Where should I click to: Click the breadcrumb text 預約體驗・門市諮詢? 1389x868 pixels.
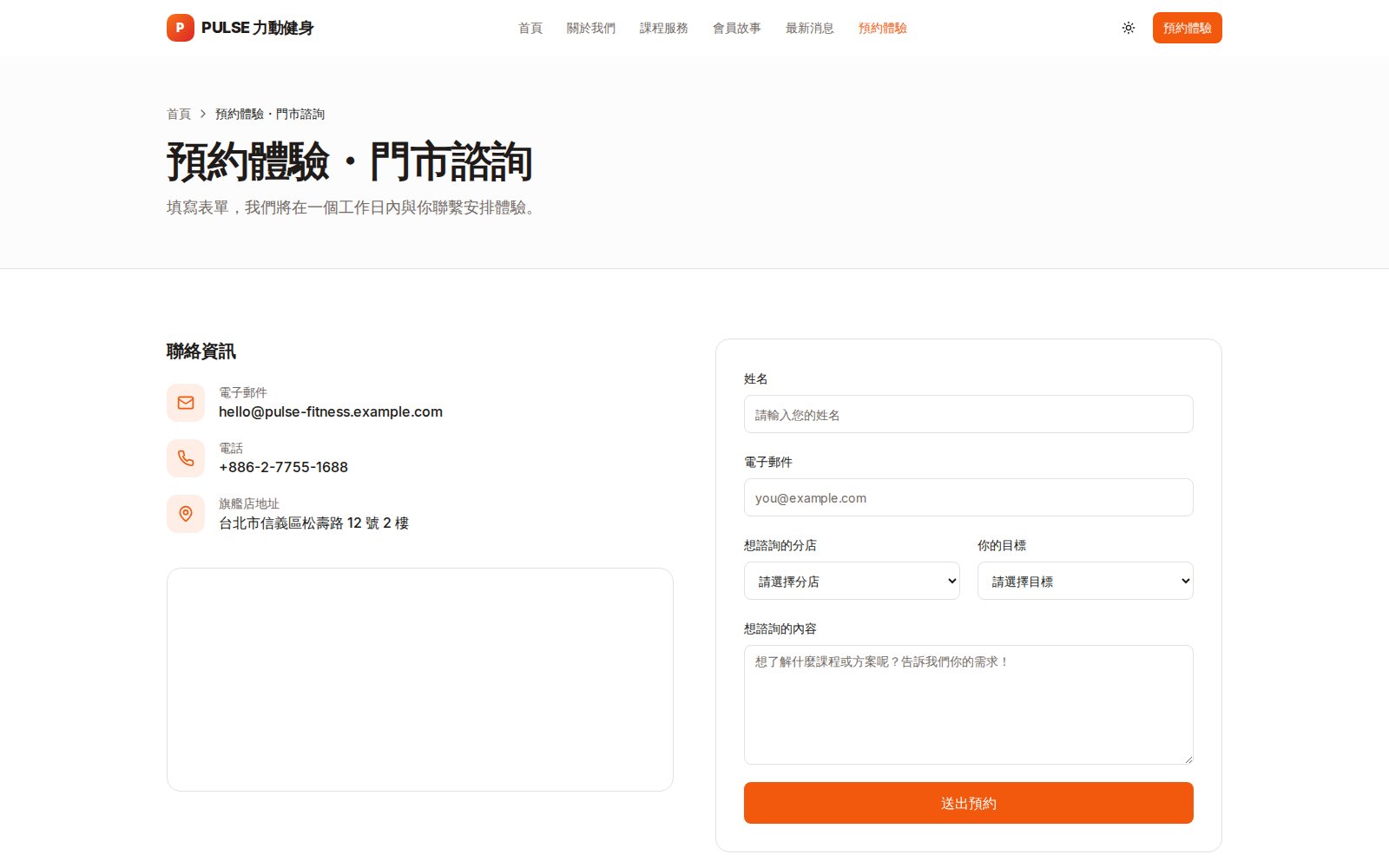coord(270,114)
